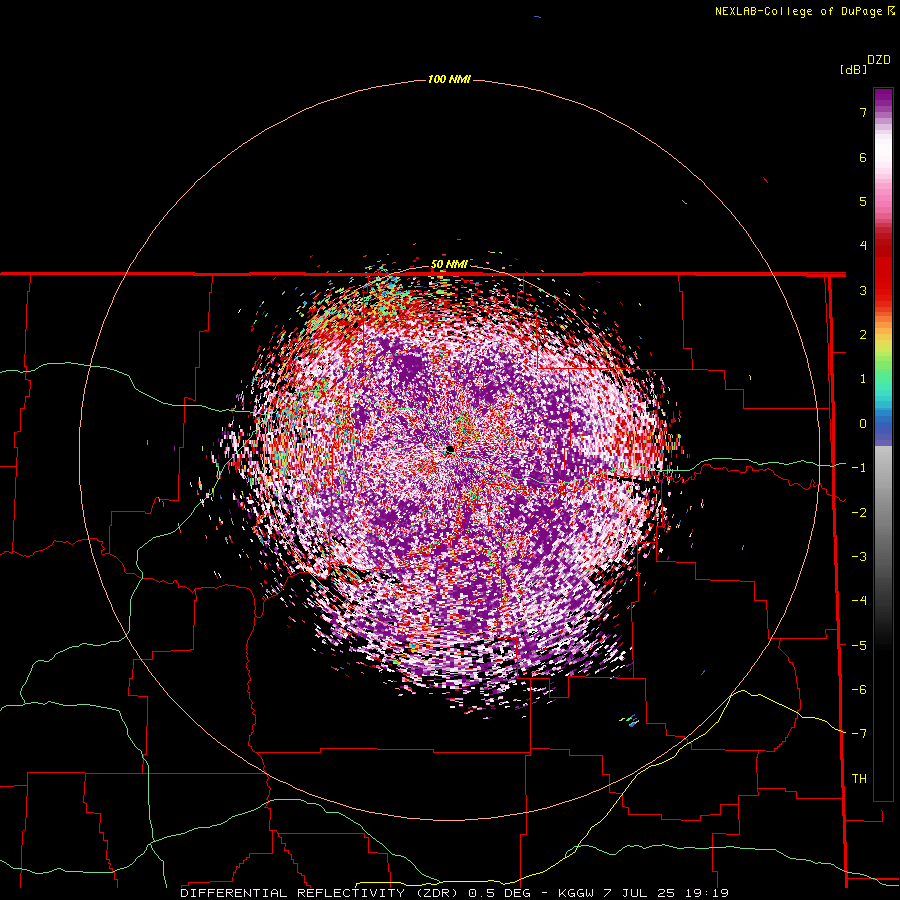Image resolution: width=900 pixels, height=900 pixels.
Task: Click the 6 value on color scale
Action: tap(863, 157)
